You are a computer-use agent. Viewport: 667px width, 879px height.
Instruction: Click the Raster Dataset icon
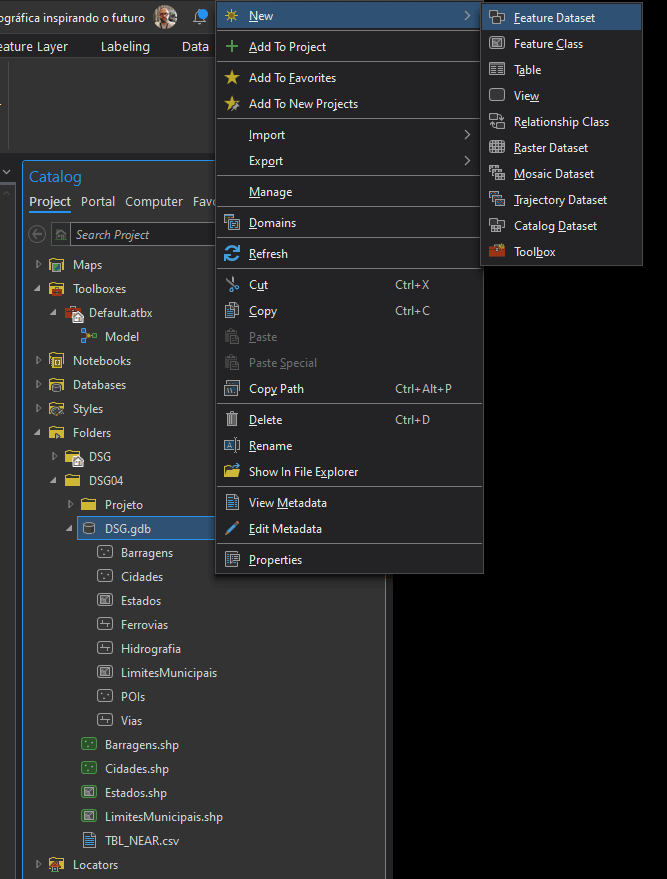[497, 148]
